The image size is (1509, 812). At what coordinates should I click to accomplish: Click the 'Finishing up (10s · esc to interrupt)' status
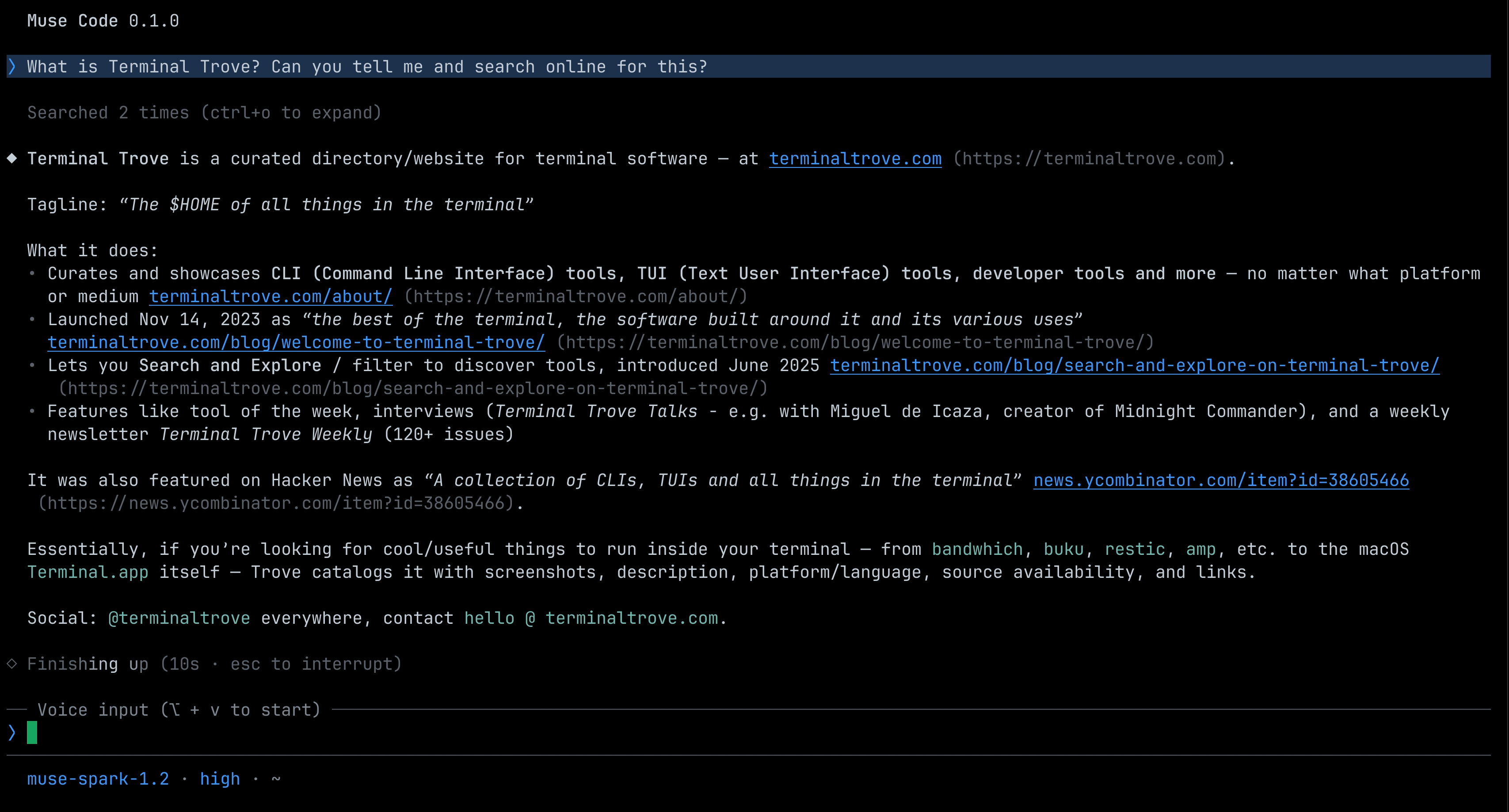click(x=214, y=664)
